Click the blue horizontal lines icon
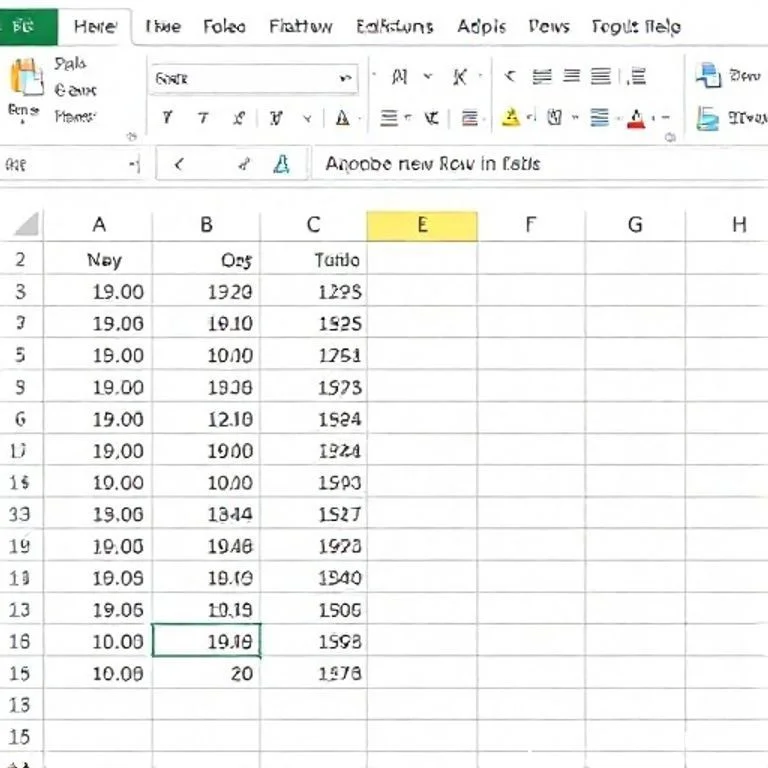Image resolution: width=768 pixels, height=768 pixels. click(x=600, y=117)
